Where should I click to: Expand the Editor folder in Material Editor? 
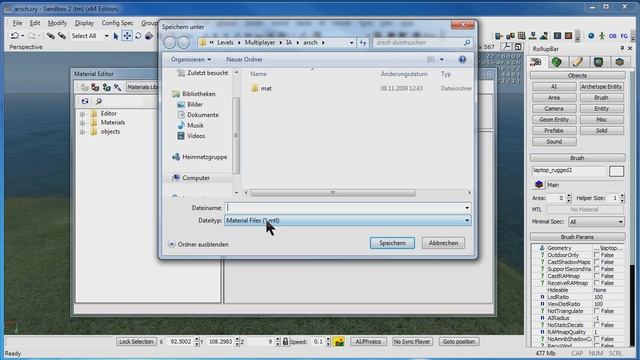coord(82,114)
